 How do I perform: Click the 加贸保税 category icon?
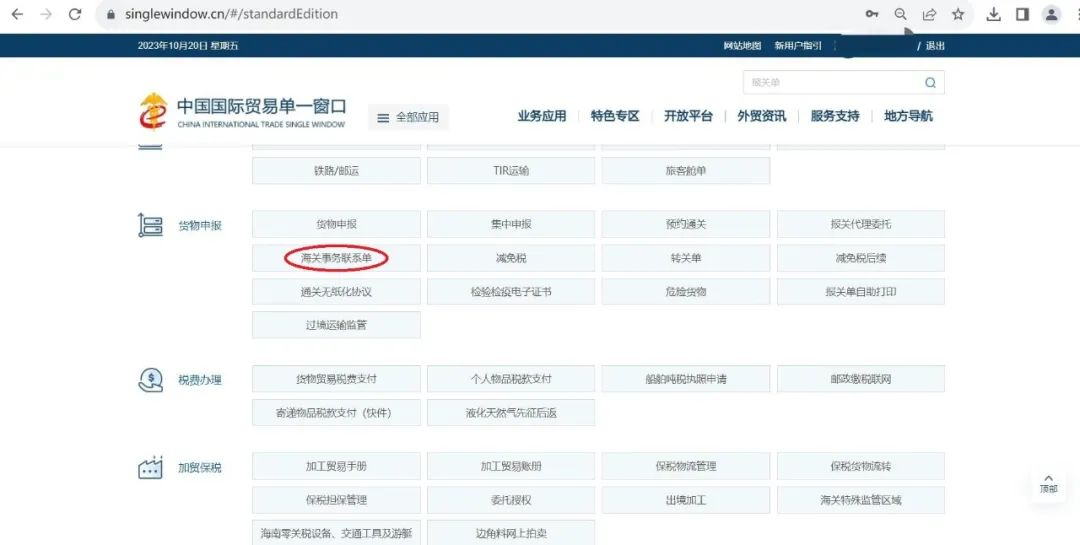pos(150,467)
